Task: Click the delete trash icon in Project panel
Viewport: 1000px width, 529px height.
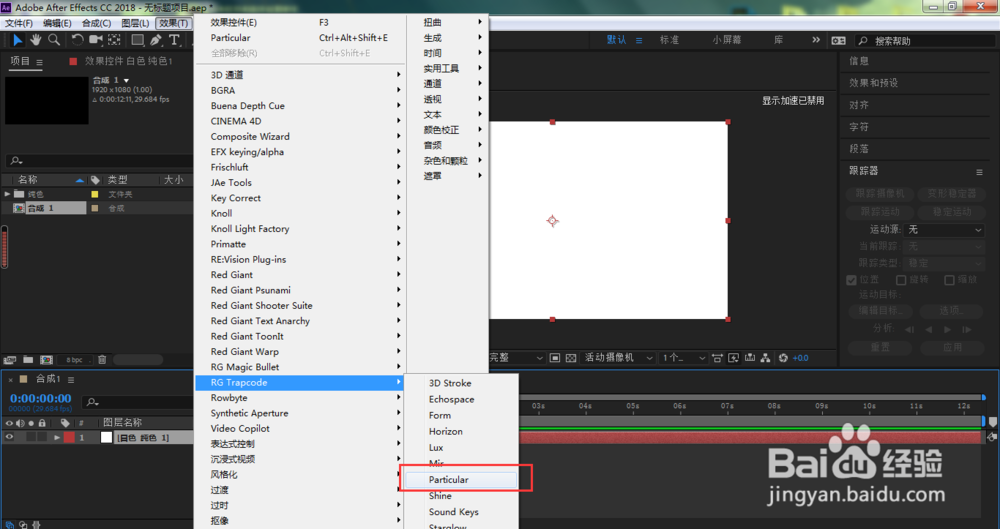Action: (102, 360)
